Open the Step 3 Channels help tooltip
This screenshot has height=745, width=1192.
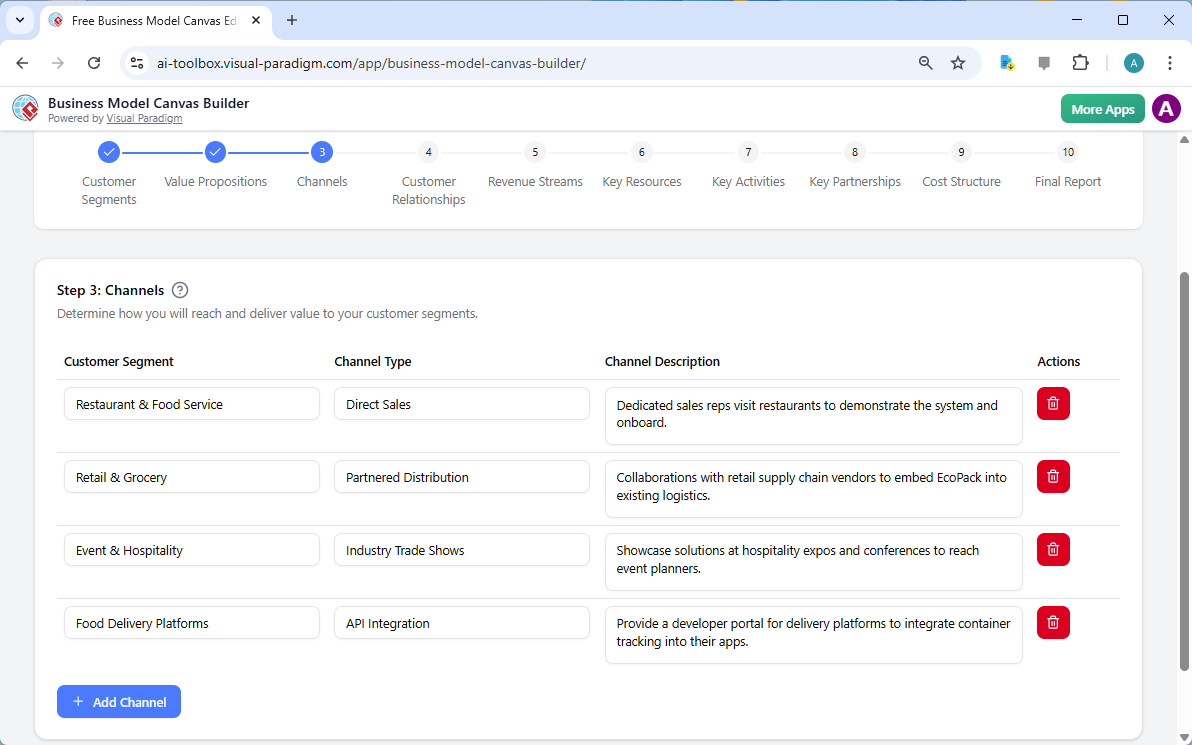point(180,290)
